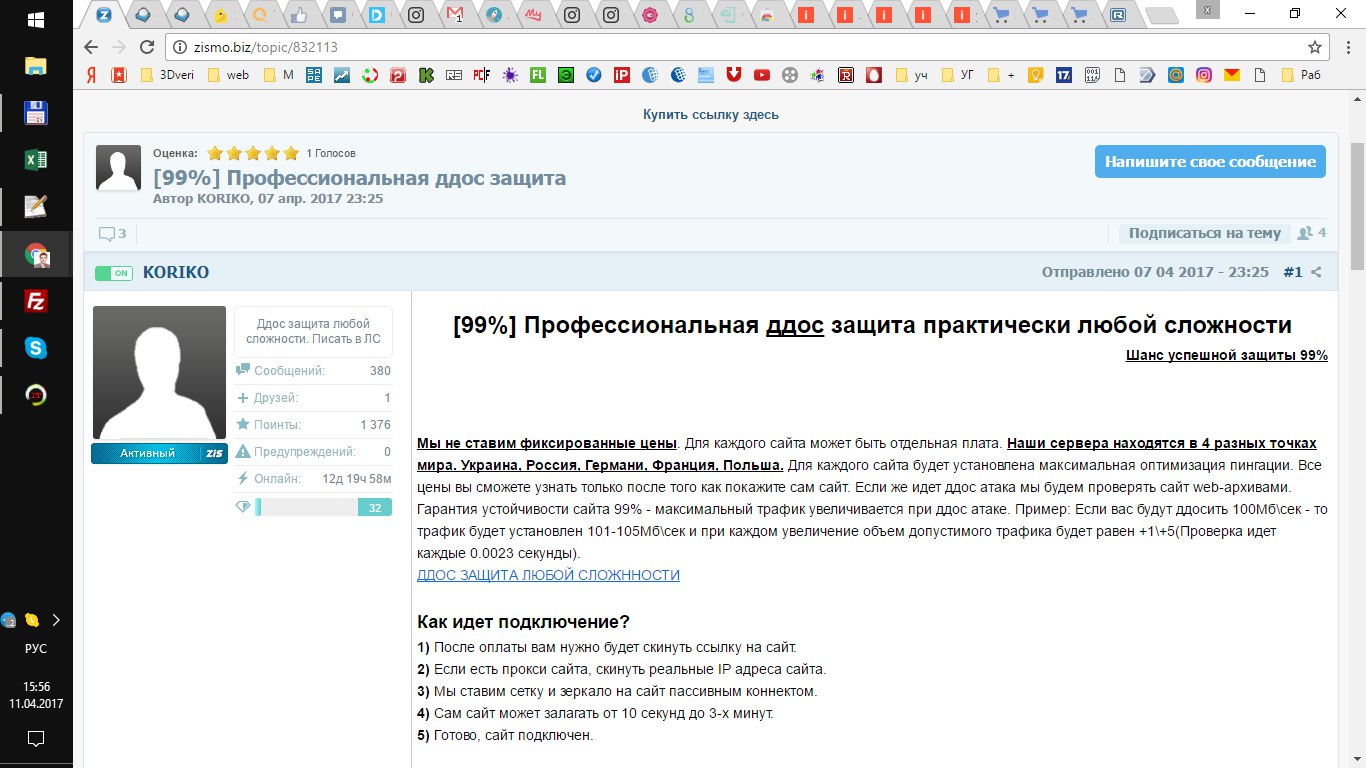The height and width of the screenshot is (768, 1366).
Task: Click the fifth rating star
Action: point(291,153)
